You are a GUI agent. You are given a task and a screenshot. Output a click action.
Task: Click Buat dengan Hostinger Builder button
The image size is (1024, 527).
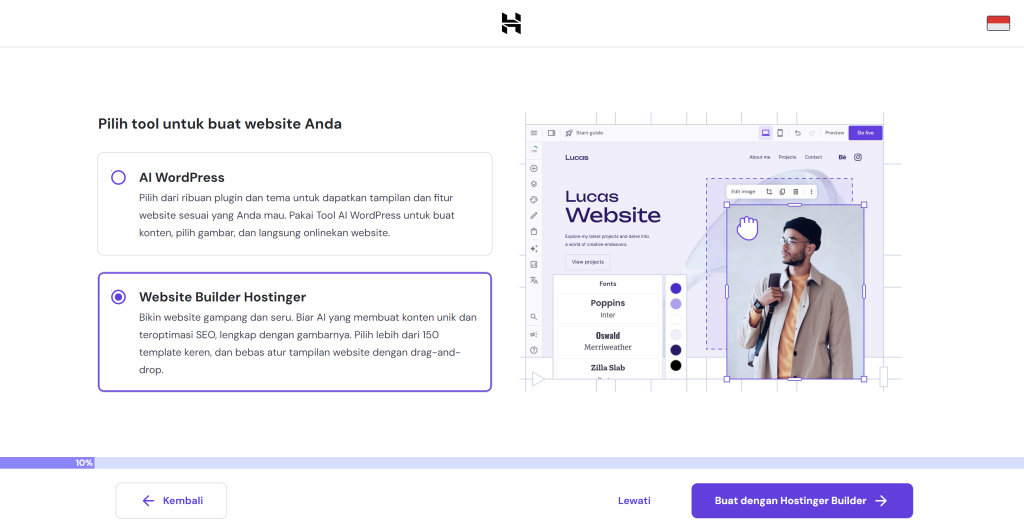(x=802, y=501)
